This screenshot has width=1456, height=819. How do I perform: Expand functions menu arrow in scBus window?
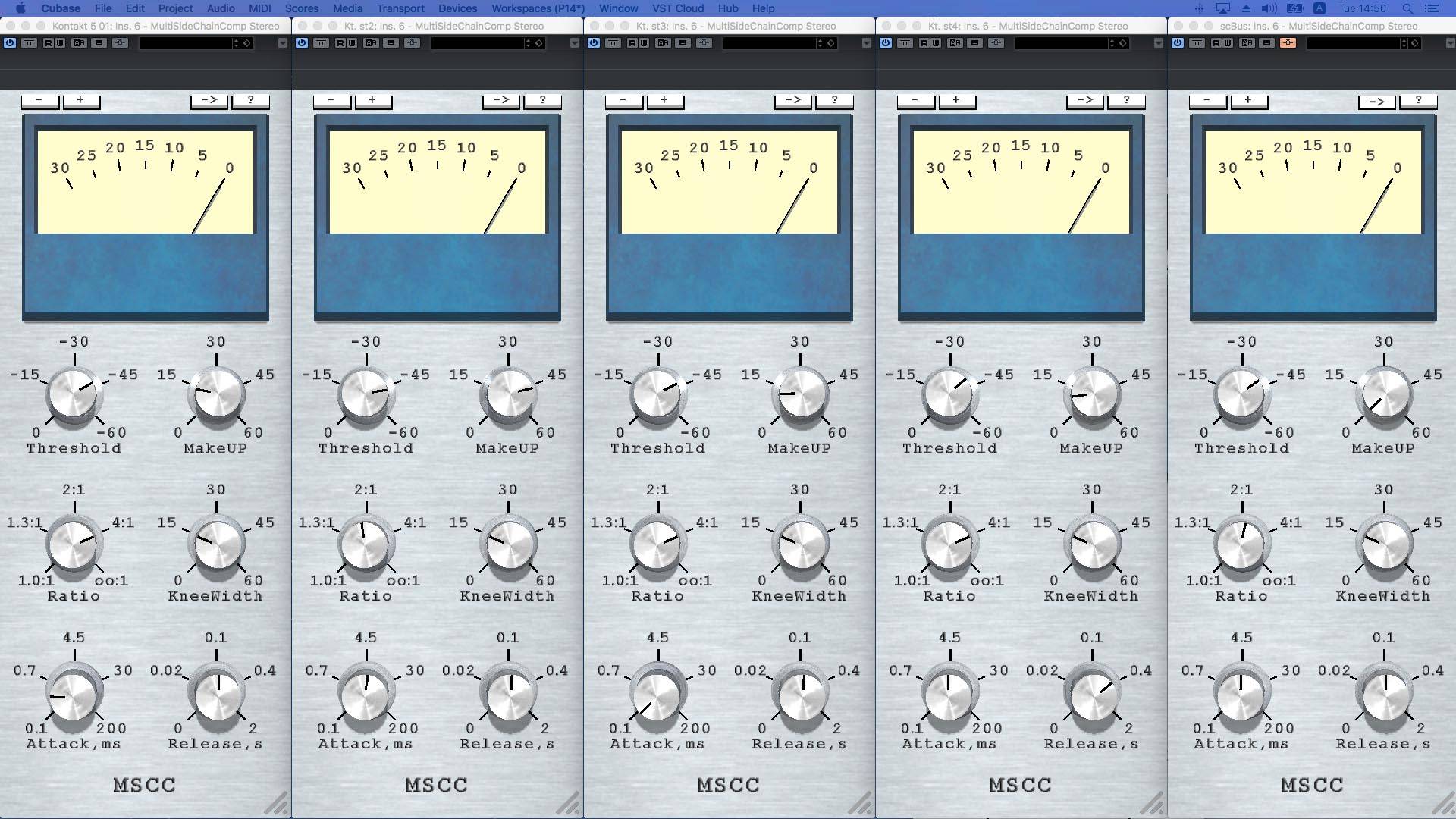coord(1450,43)
